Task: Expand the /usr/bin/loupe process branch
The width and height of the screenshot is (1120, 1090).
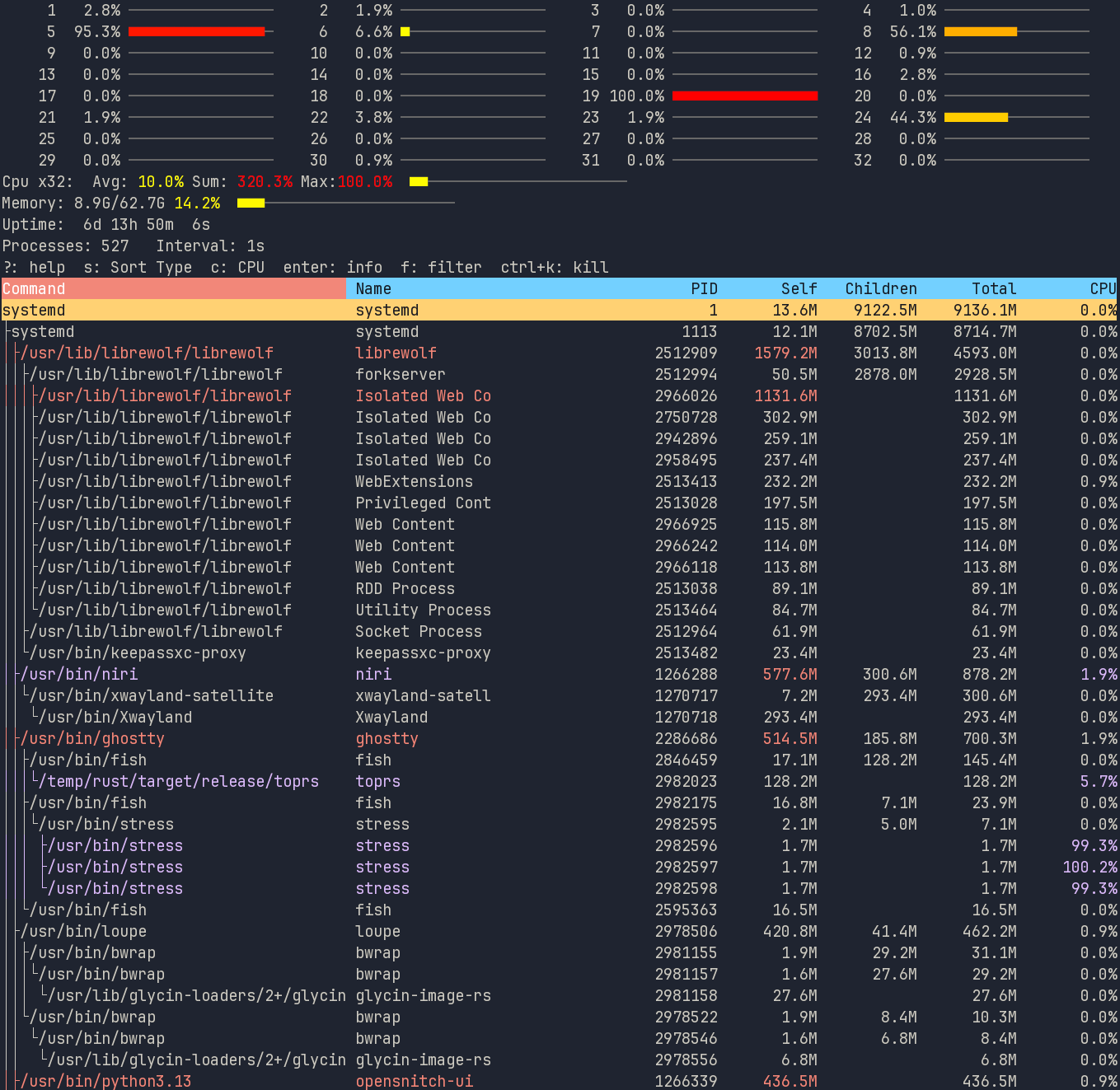Action: point(83,931)
